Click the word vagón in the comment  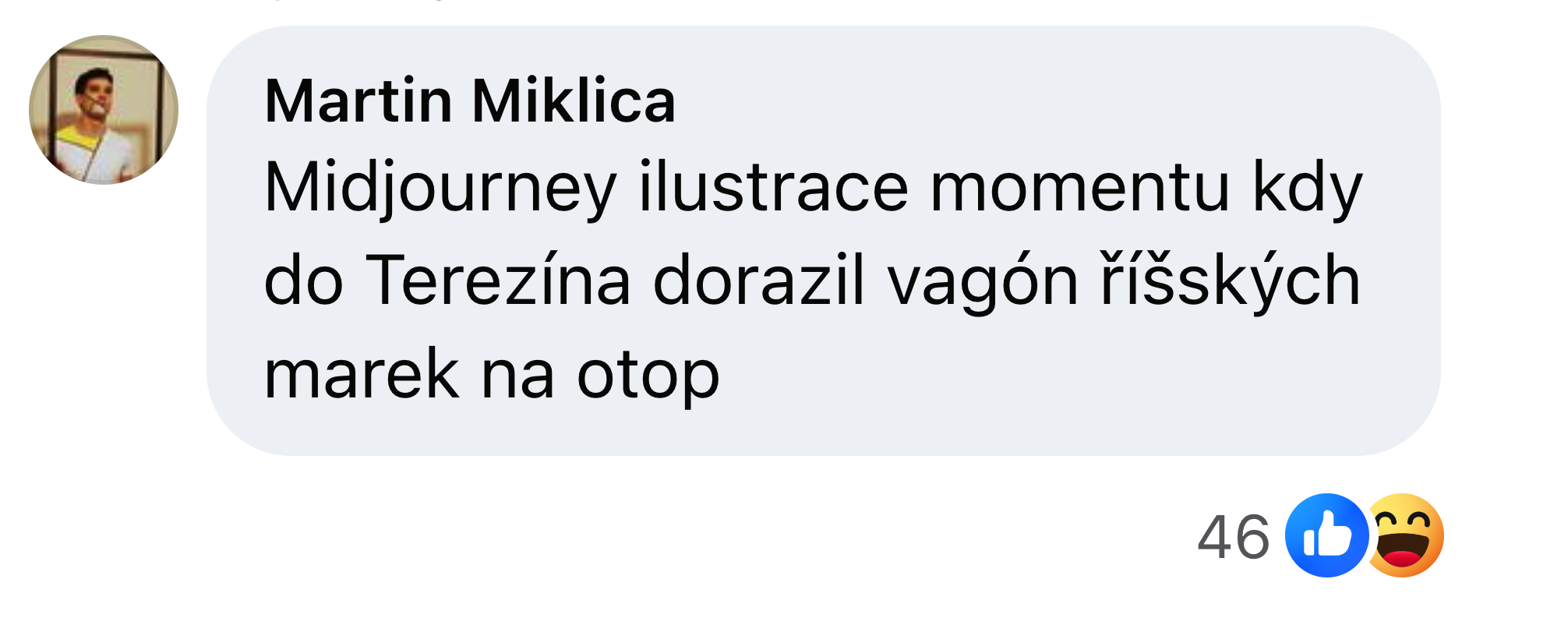[983, 283]
